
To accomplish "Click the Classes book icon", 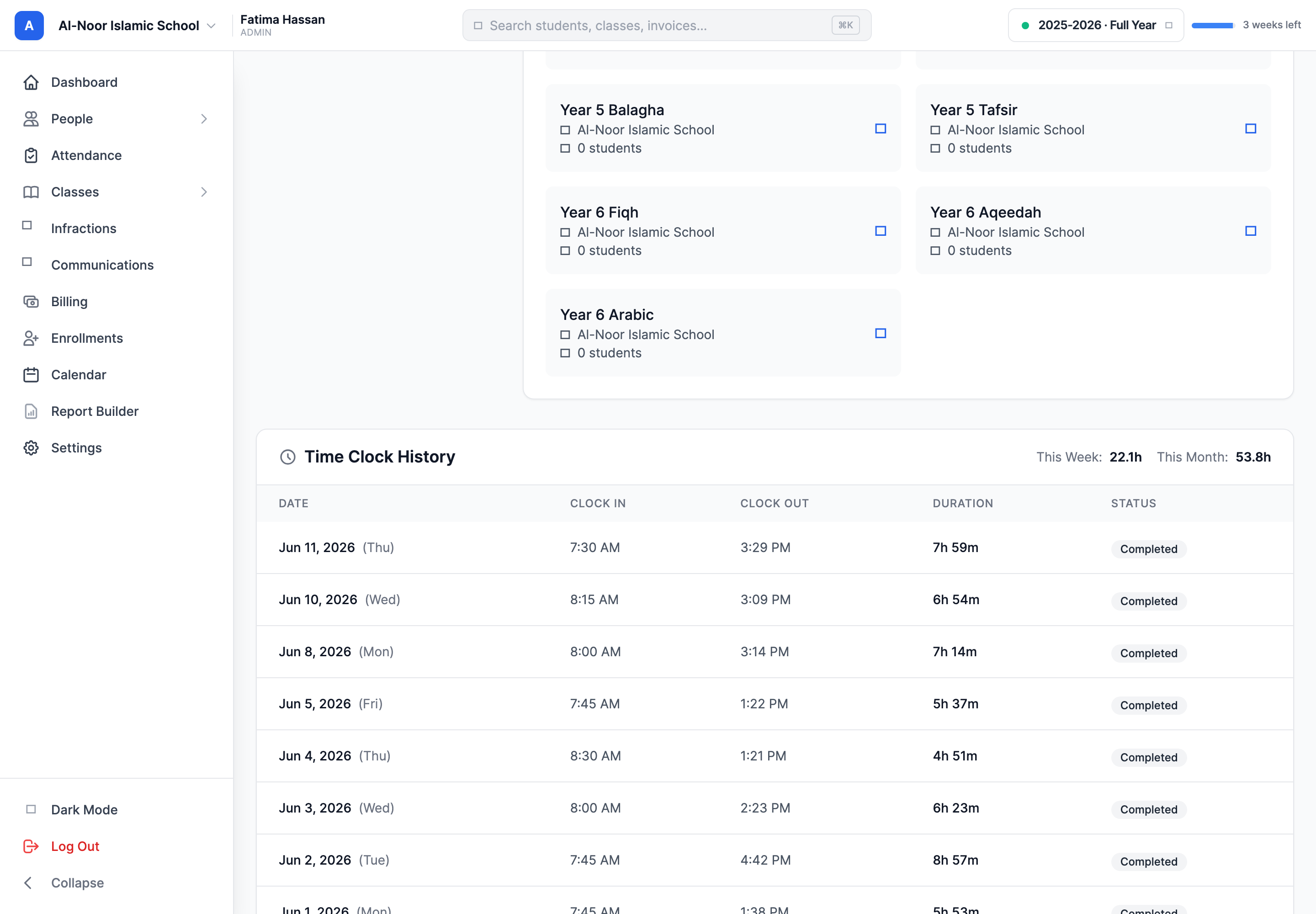I will 31,192.
